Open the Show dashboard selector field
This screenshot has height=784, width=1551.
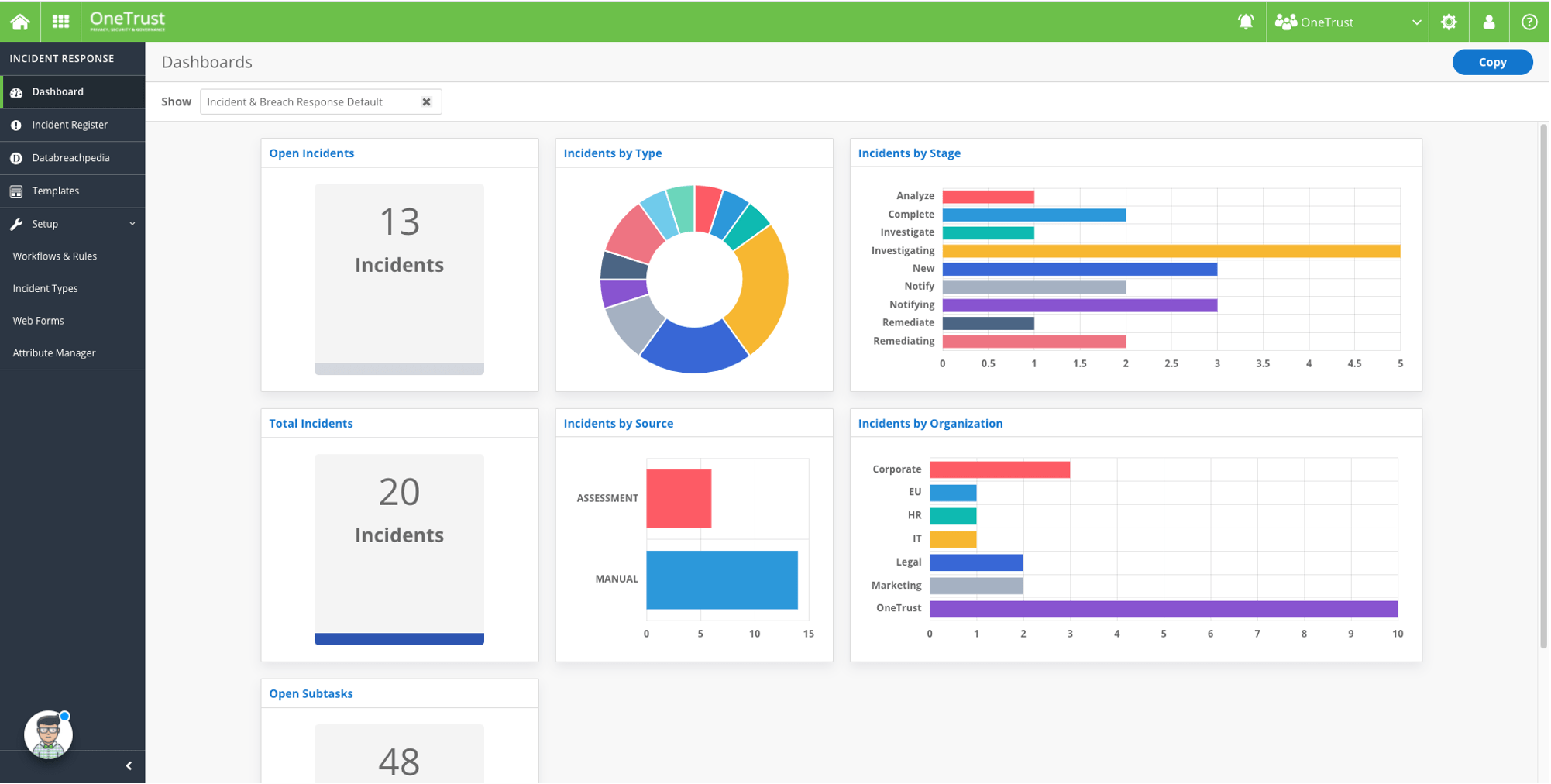click(321, 102)
